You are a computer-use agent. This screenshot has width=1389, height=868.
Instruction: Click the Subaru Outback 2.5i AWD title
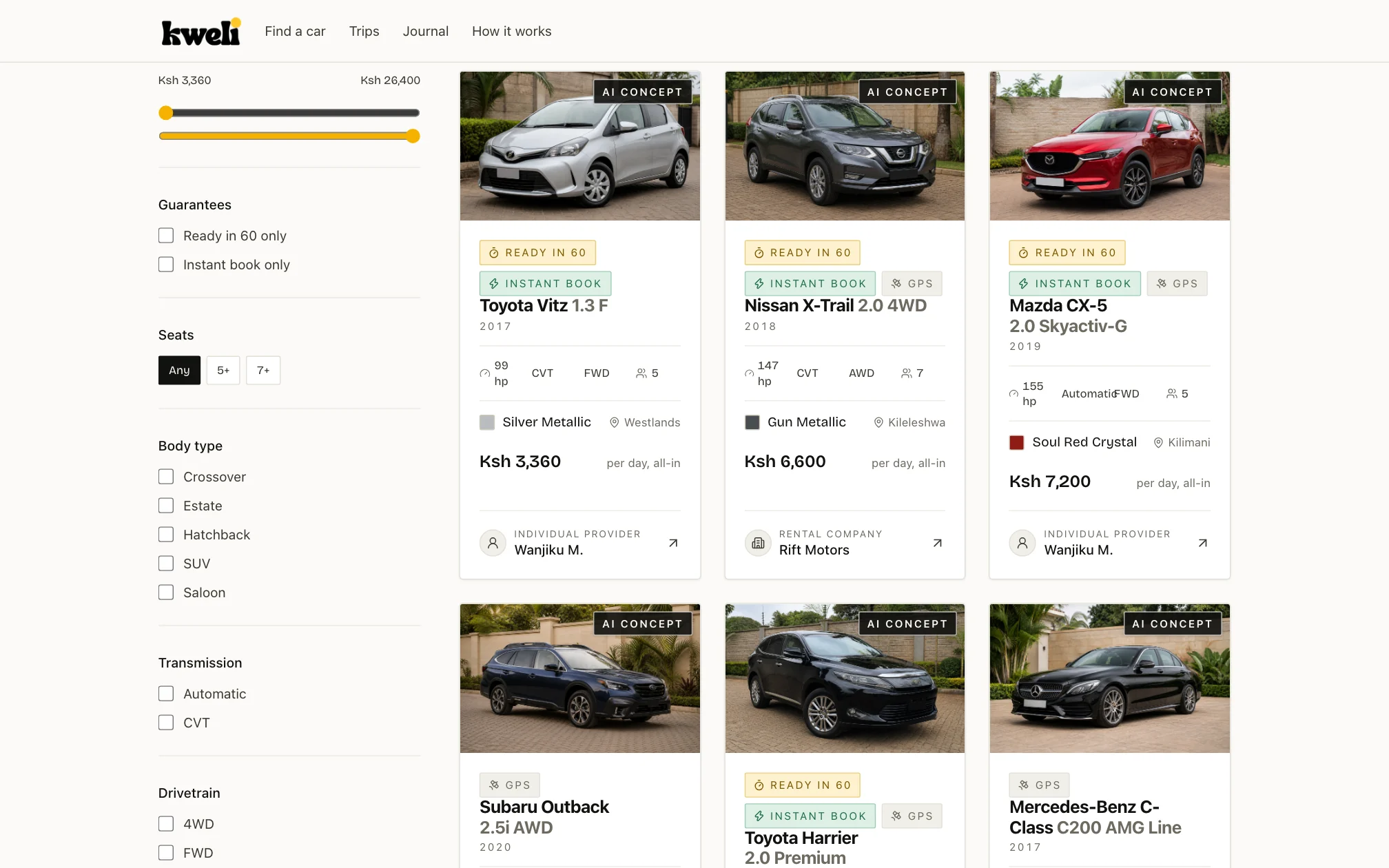(x=544, y=817)
